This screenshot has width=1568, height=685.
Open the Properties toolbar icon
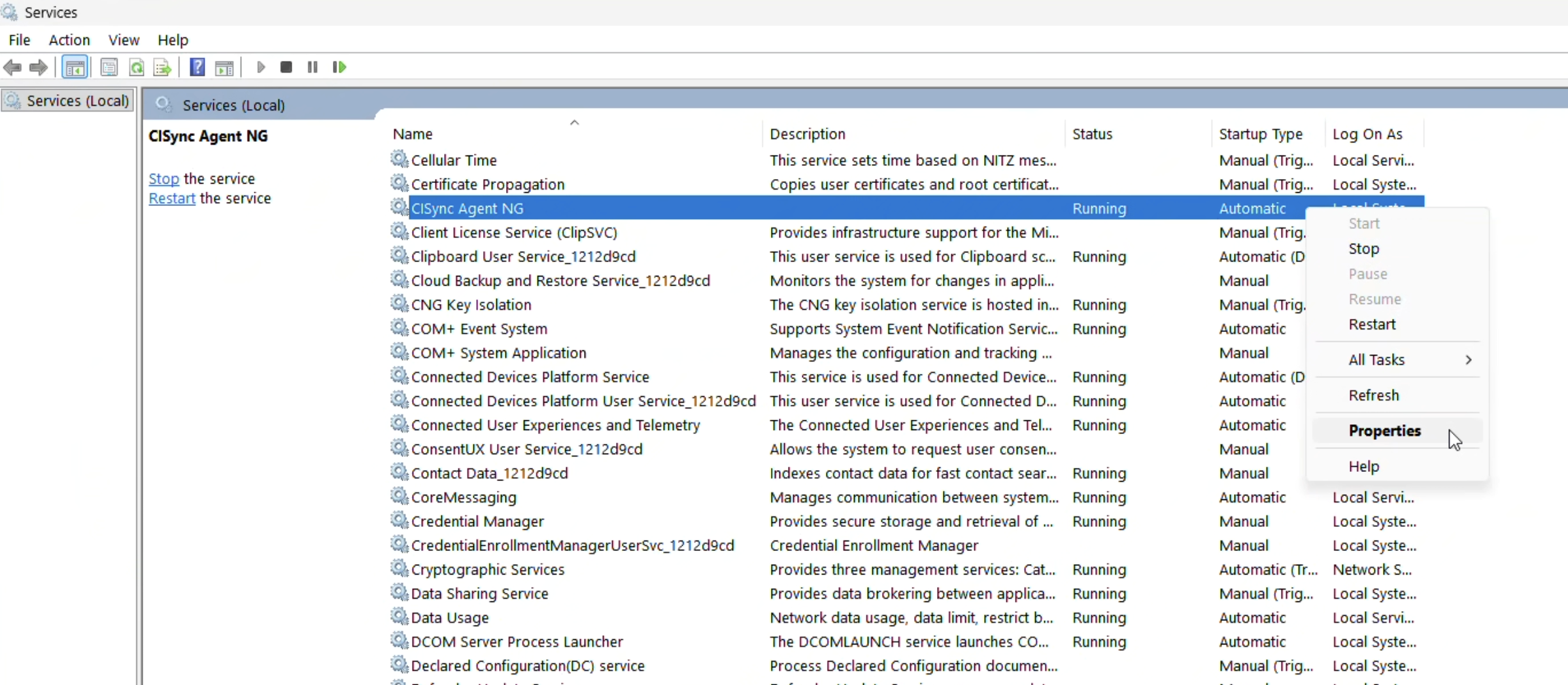click(x=109, y=67)
